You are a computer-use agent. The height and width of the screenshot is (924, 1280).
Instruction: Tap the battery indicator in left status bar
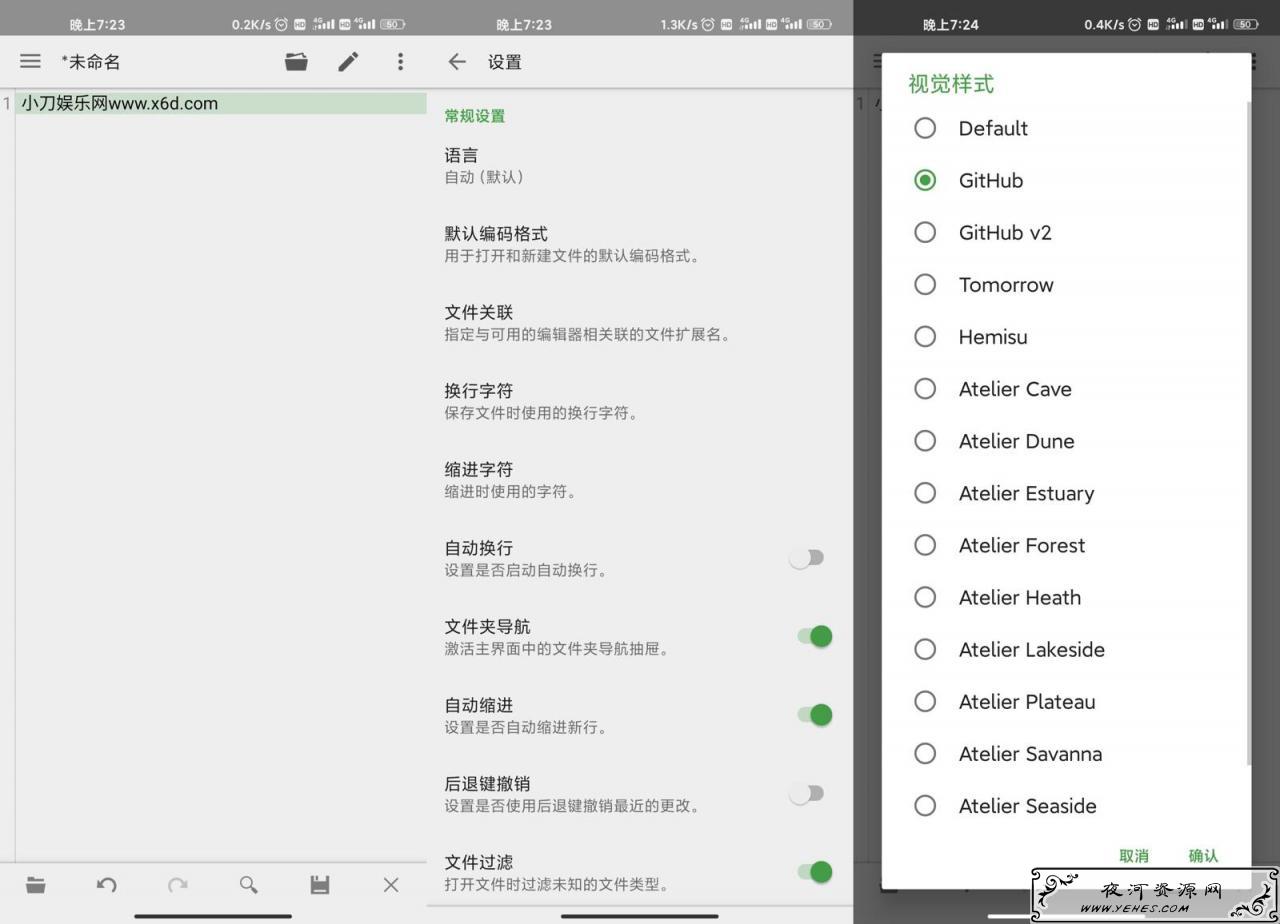tap(393, 24)
